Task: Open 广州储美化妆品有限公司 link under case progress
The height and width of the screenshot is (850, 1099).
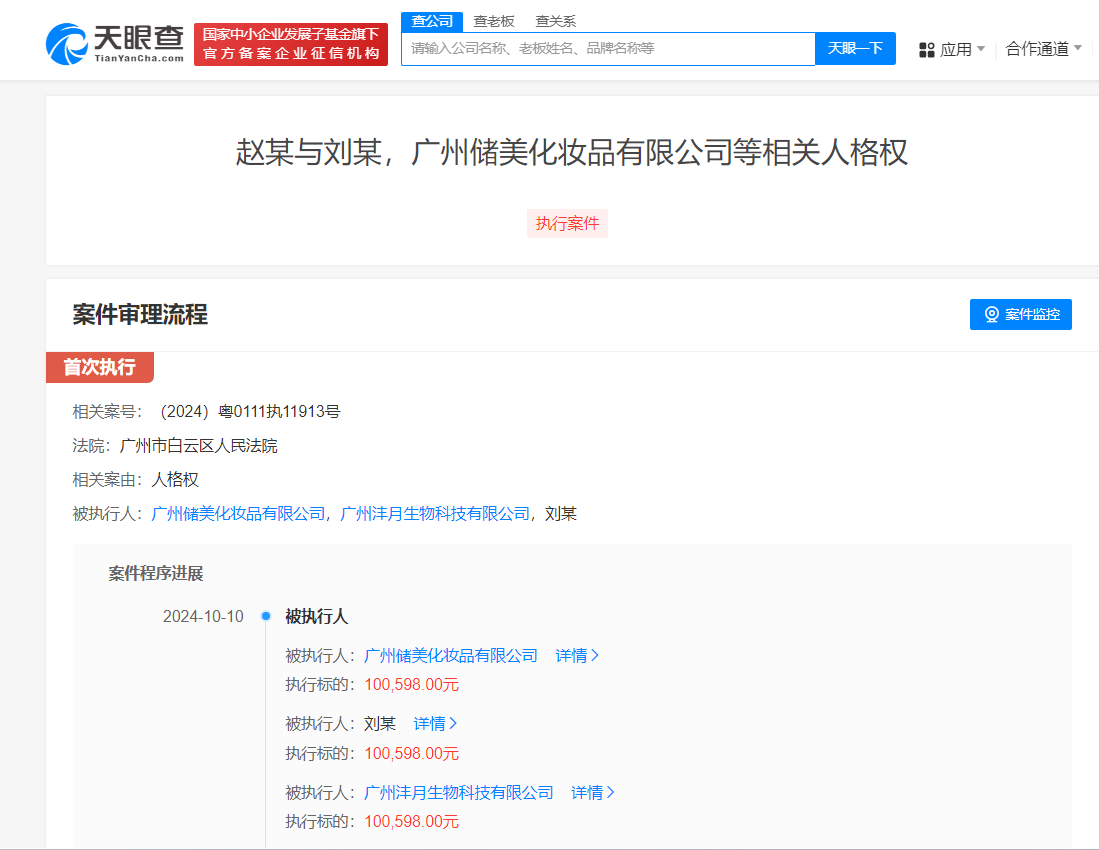Action: click(x=451, y=656)
